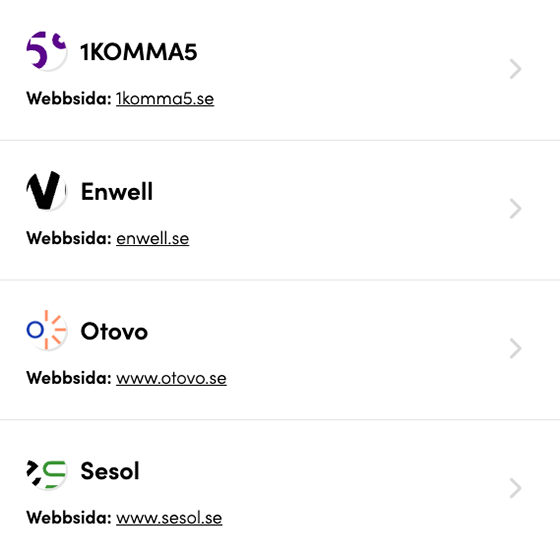
Task: Follow the www.otovo.se link
Action: [x=171, y=378]
